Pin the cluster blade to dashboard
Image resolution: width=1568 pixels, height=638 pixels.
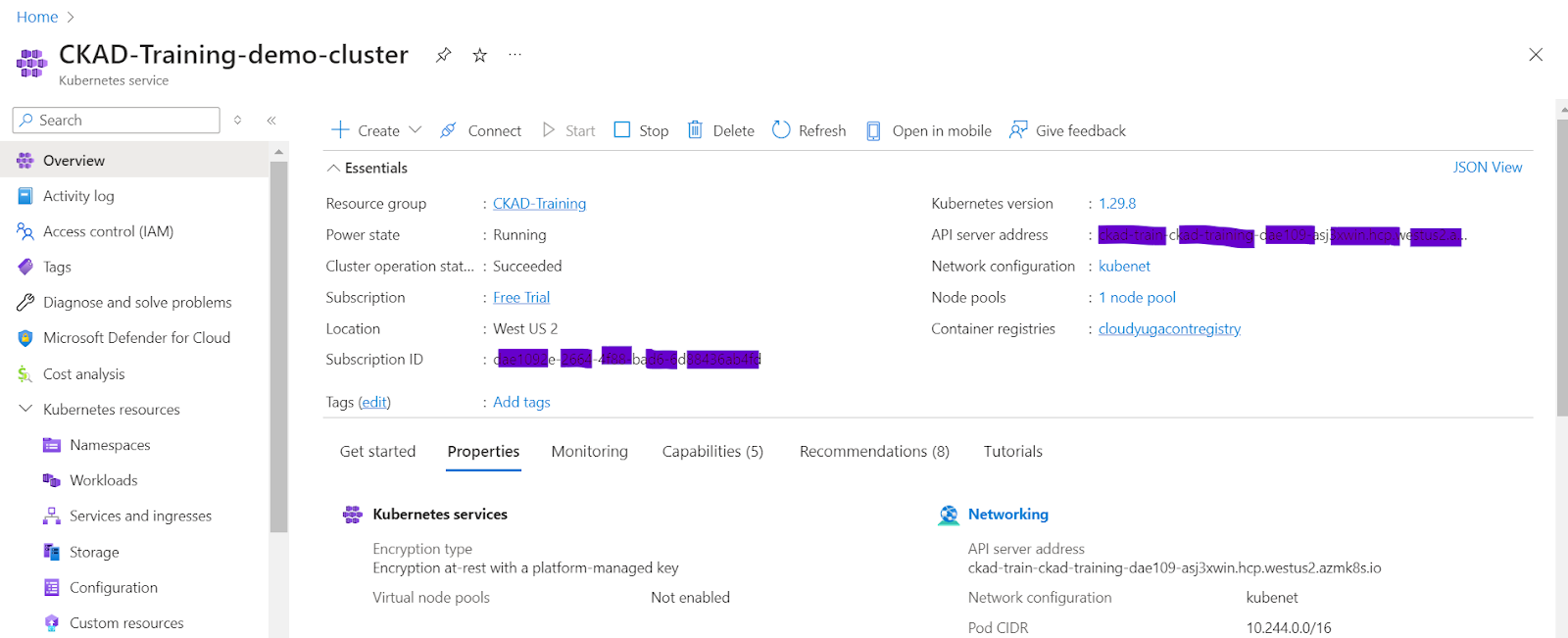(x=444, y=55)
